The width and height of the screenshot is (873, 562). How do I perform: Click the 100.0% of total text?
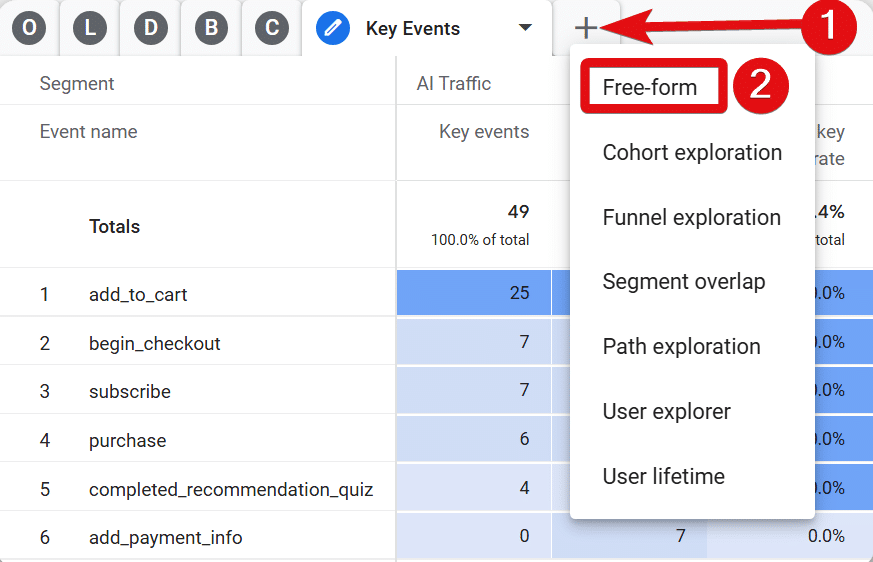[x=480, y=240]
